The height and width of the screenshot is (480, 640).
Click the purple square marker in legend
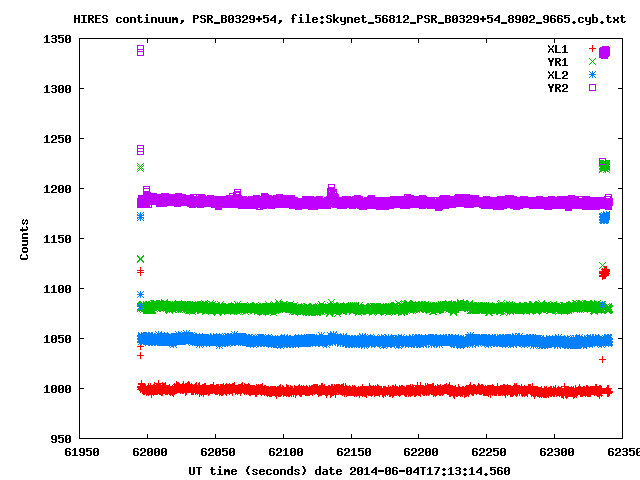point(592,87)
